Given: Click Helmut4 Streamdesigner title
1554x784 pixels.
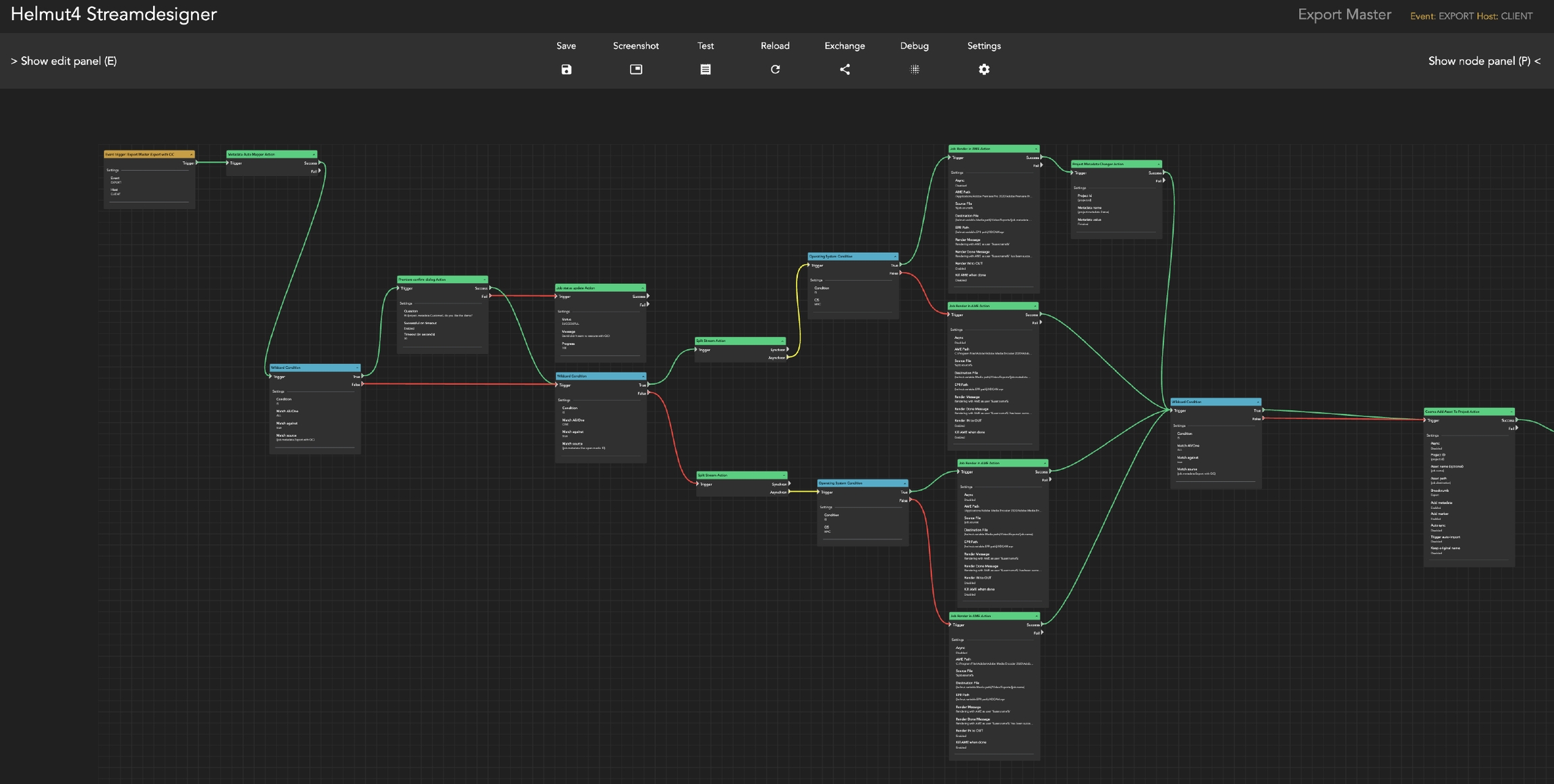Looking at the screenshot, I should tap(114, 14).
